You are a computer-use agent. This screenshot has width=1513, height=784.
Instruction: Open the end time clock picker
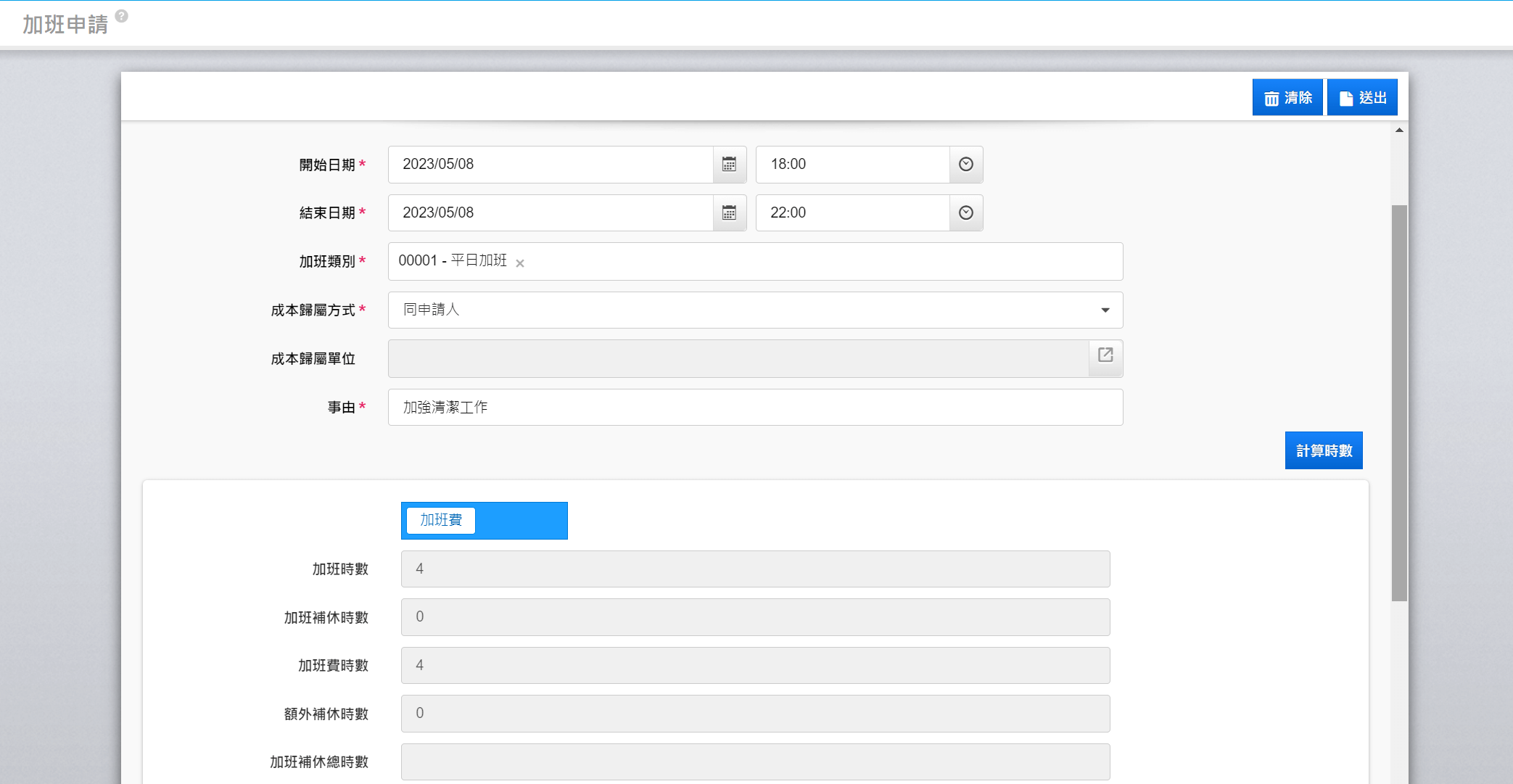965,213
